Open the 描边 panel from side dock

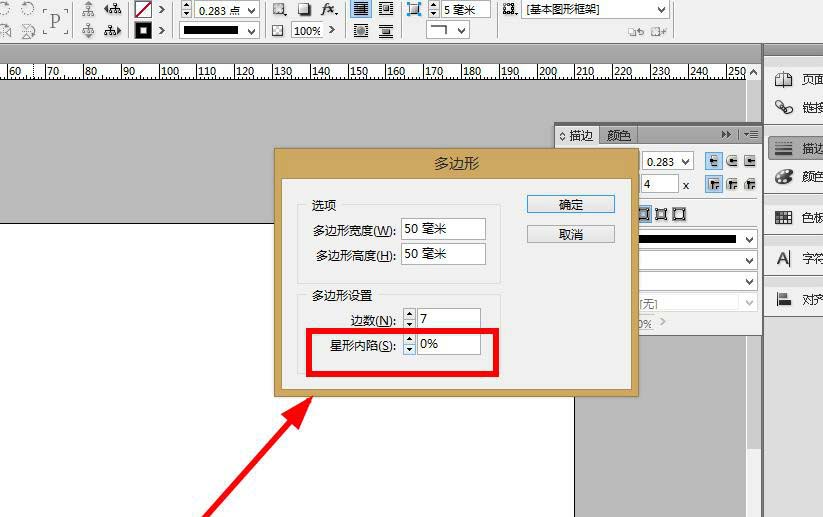[795, 149]
